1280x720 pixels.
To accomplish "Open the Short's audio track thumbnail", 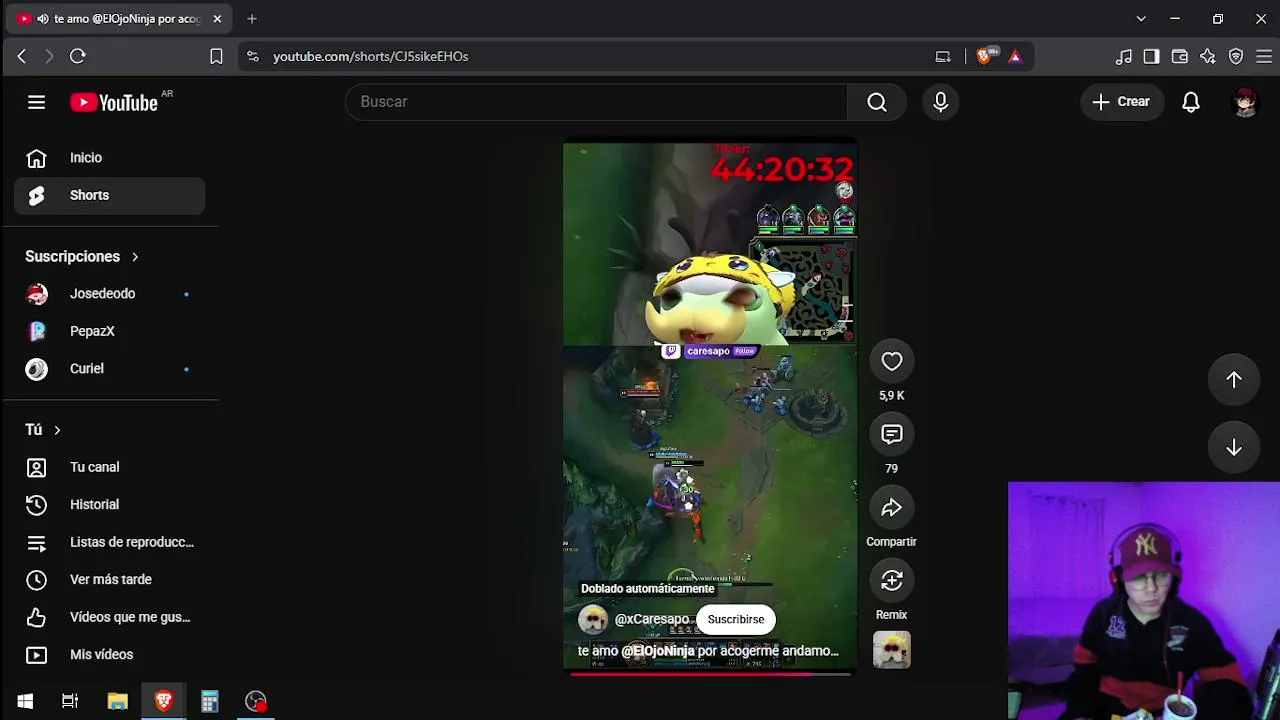I will (x=892, y=650).
